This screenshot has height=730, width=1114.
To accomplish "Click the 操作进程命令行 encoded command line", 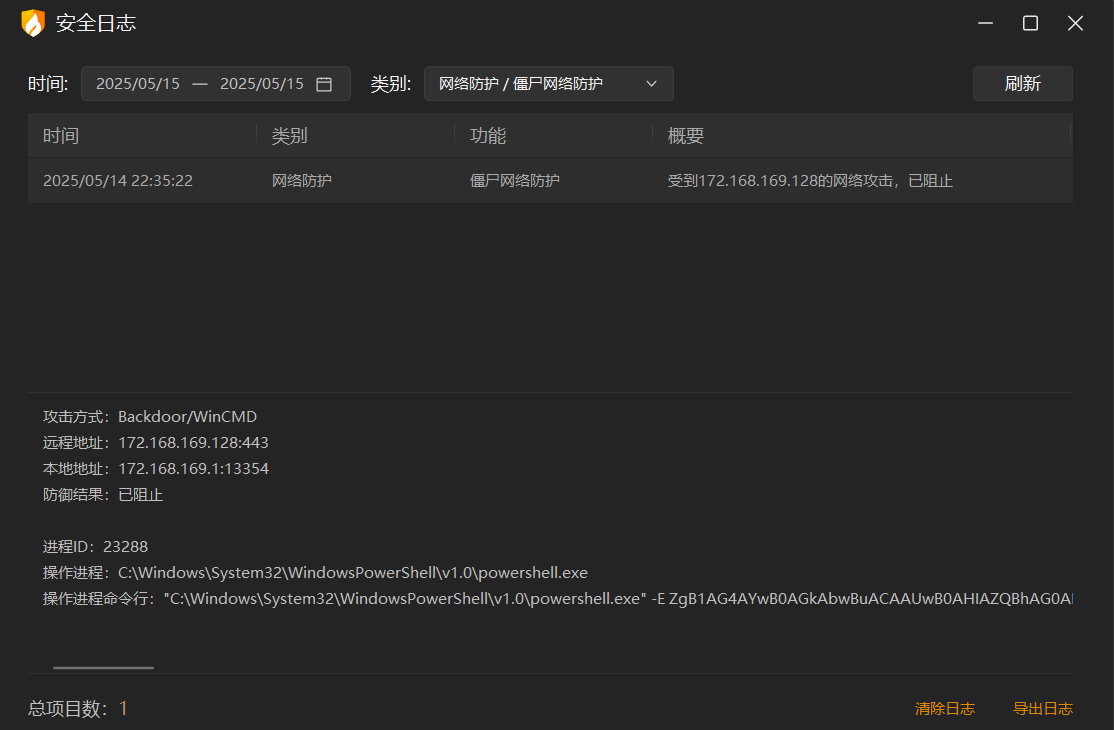I will 558,599.
